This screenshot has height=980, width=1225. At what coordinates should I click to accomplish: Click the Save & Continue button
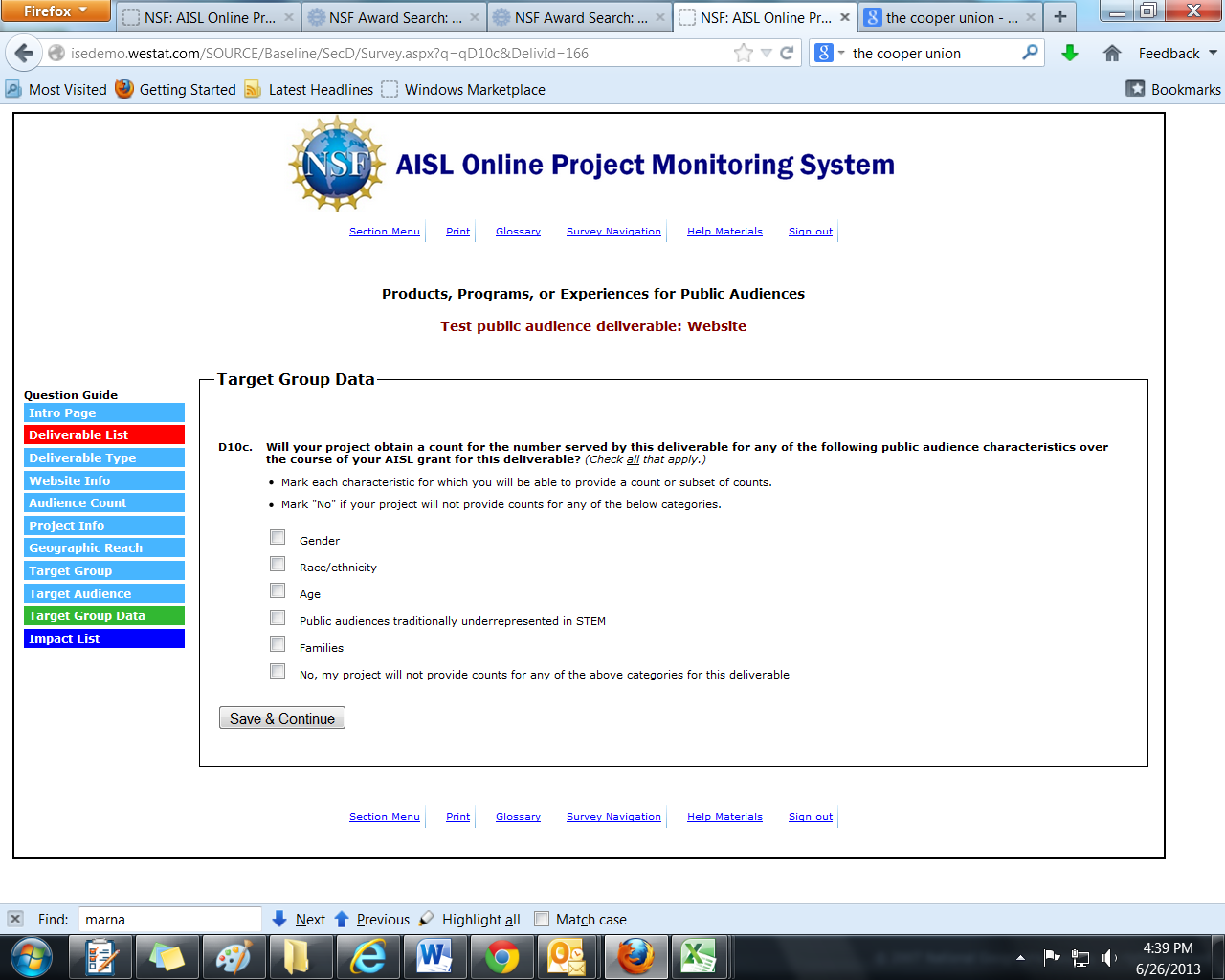(x=282, y=718)
